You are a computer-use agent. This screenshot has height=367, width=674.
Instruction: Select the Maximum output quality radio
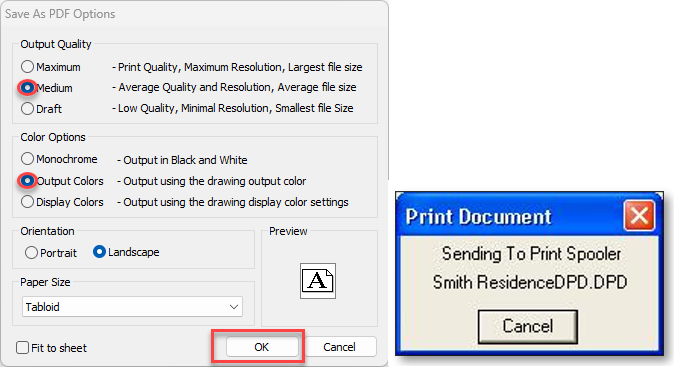click(x=28, y=67)
